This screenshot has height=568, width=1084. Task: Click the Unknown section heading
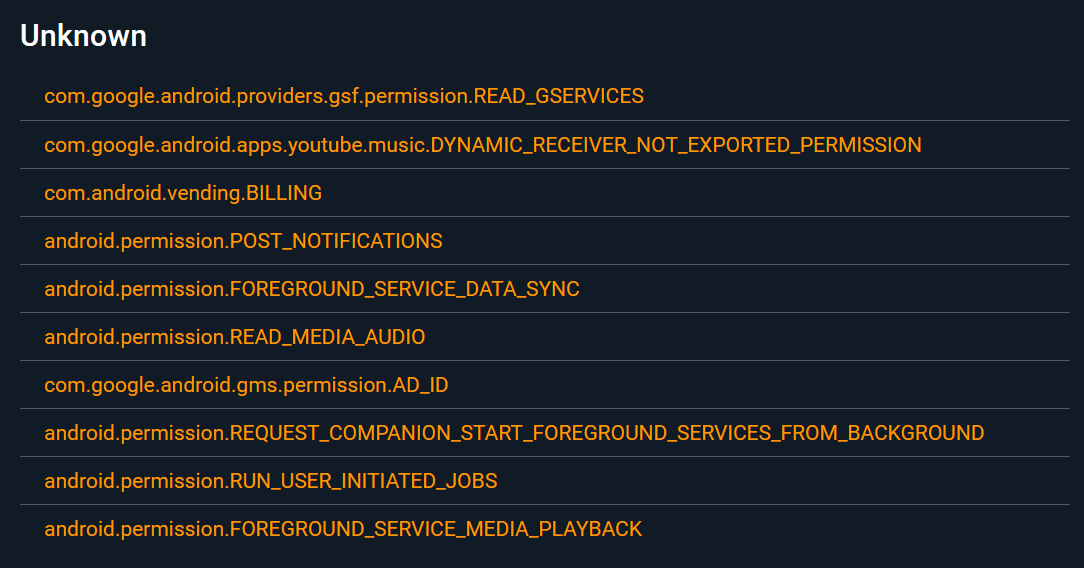click(x=83, y=36)
